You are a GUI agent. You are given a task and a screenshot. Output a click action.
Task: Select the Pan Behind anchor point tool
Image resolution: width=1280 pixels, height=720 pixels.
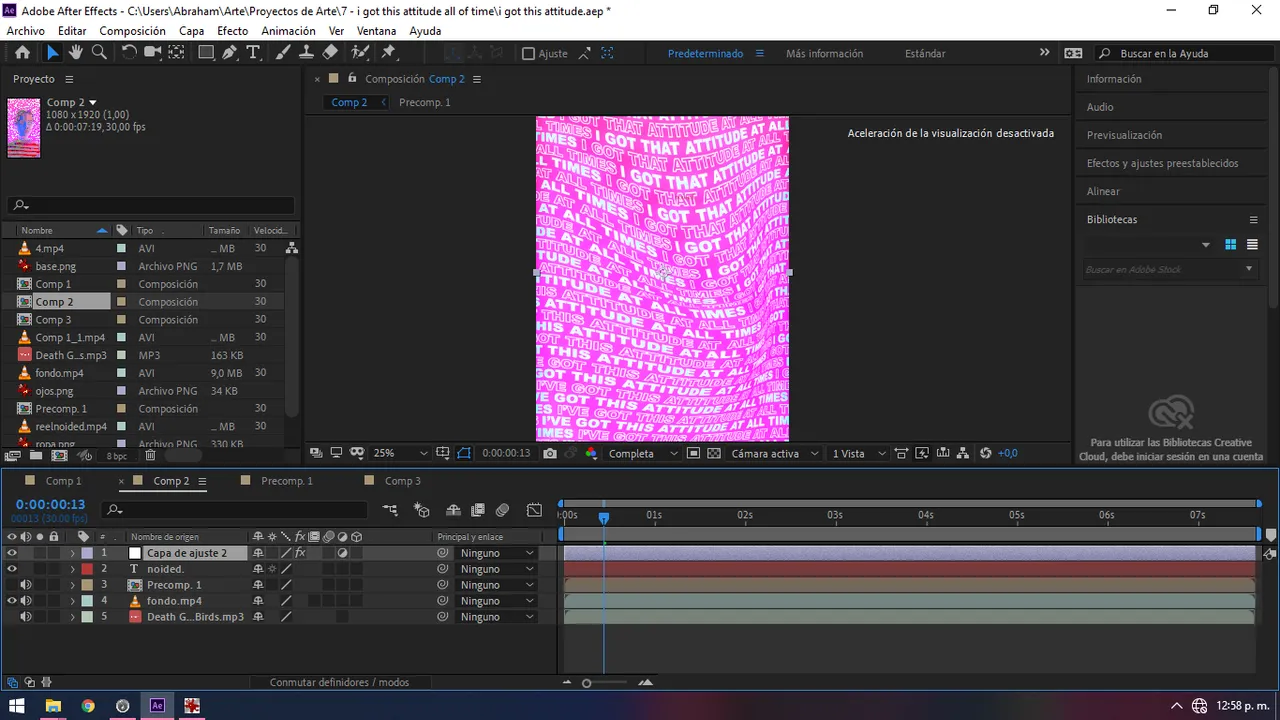tap(178, 53)
